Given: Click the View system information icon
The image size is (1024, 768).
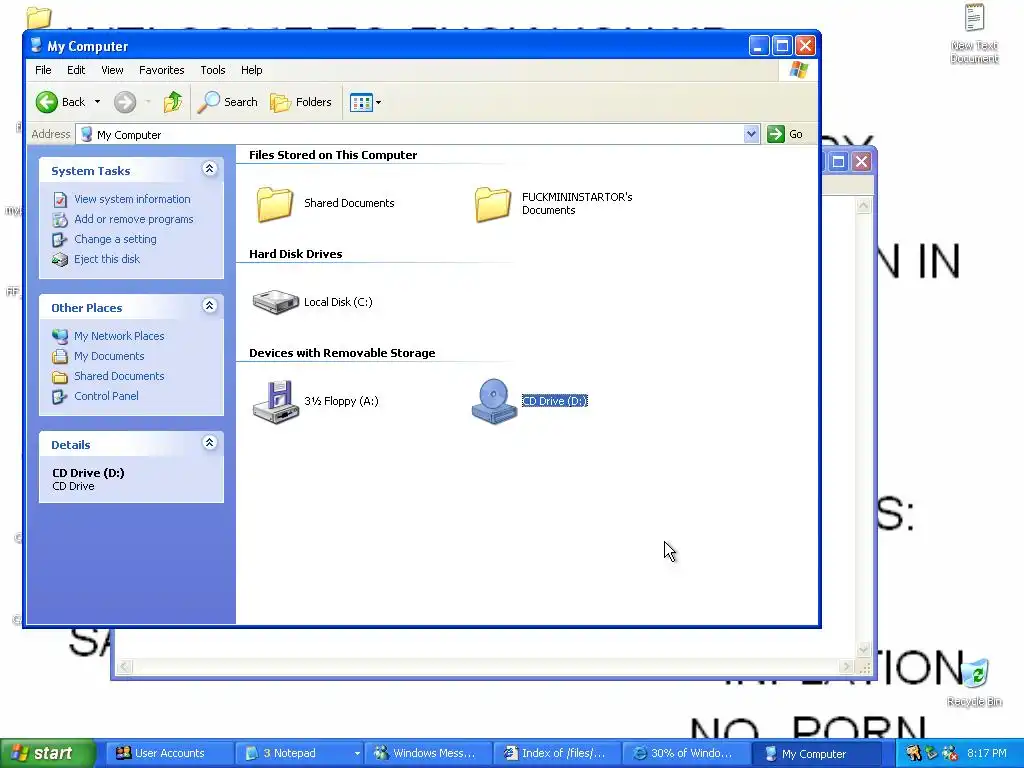Looking at the screenshot, I should tap(60, 199).
